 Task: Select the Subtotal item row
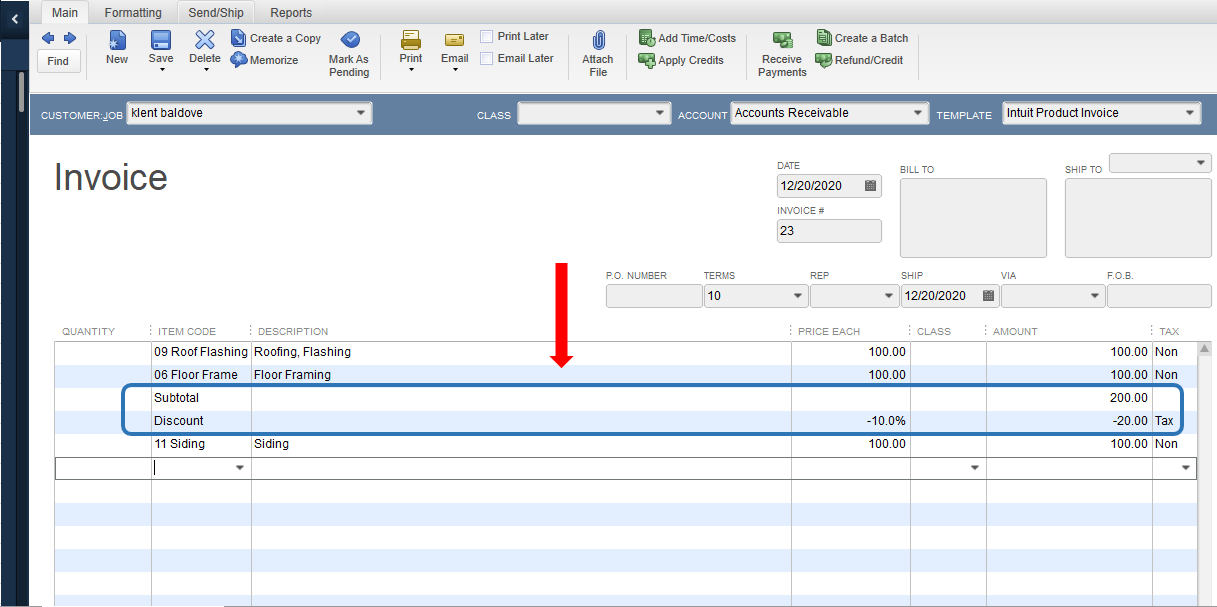tap(625, 398)
